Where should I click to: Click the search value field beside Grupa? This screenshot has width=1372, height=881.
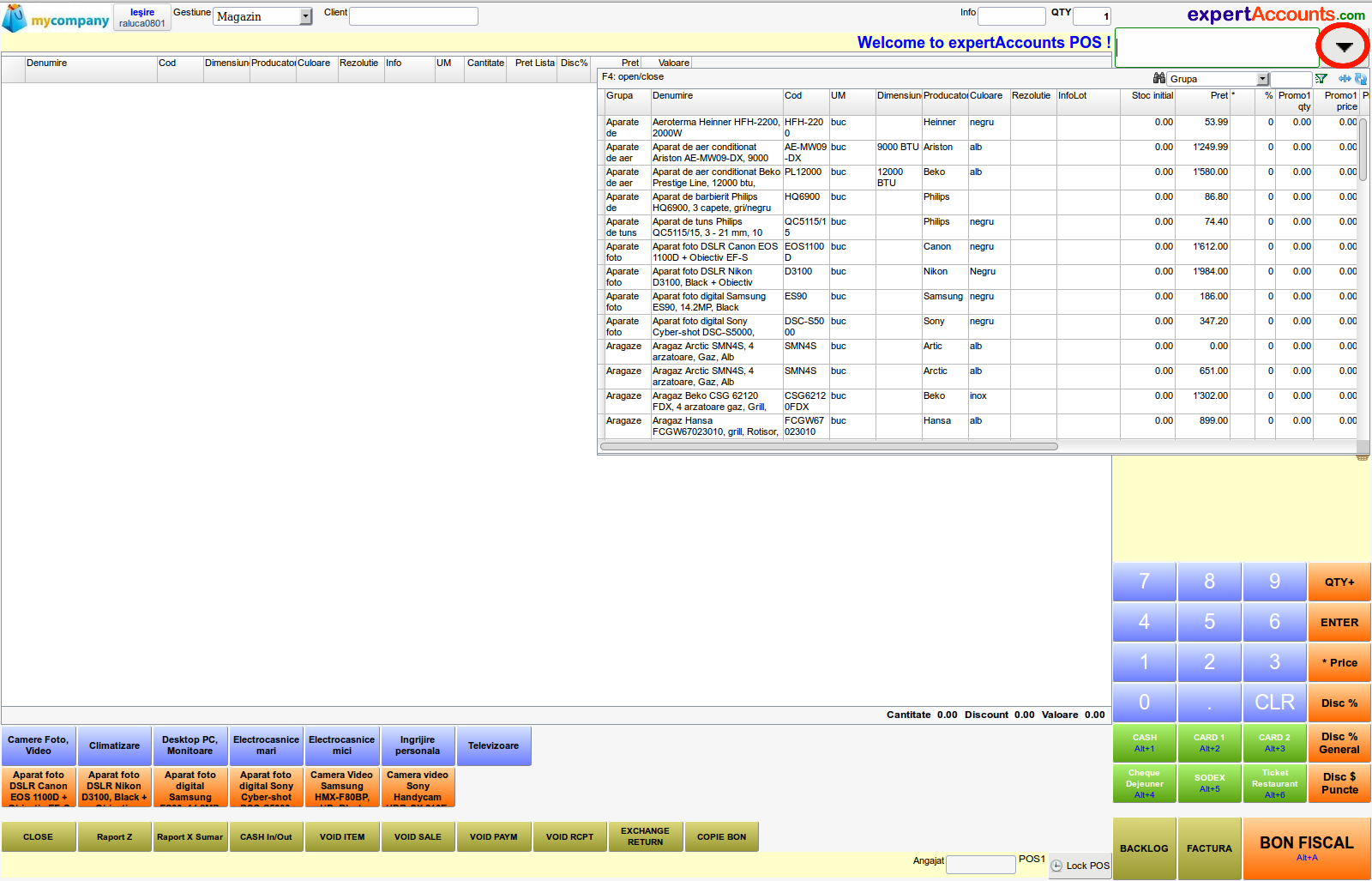(1291, 79)
